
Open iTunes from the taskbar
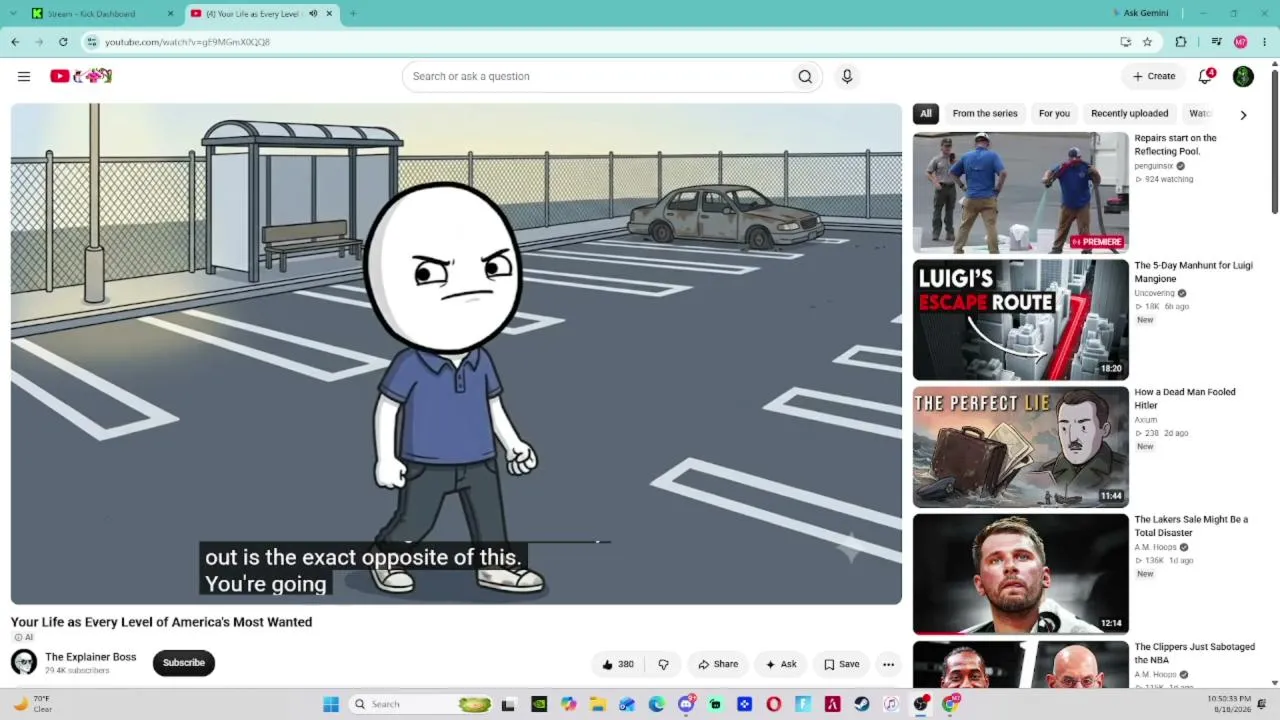tap(890, 704)
